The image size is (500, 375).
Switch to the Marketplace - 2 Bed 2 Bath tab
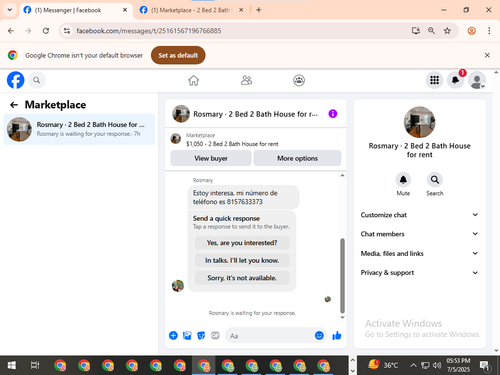(x=191, y=10)
